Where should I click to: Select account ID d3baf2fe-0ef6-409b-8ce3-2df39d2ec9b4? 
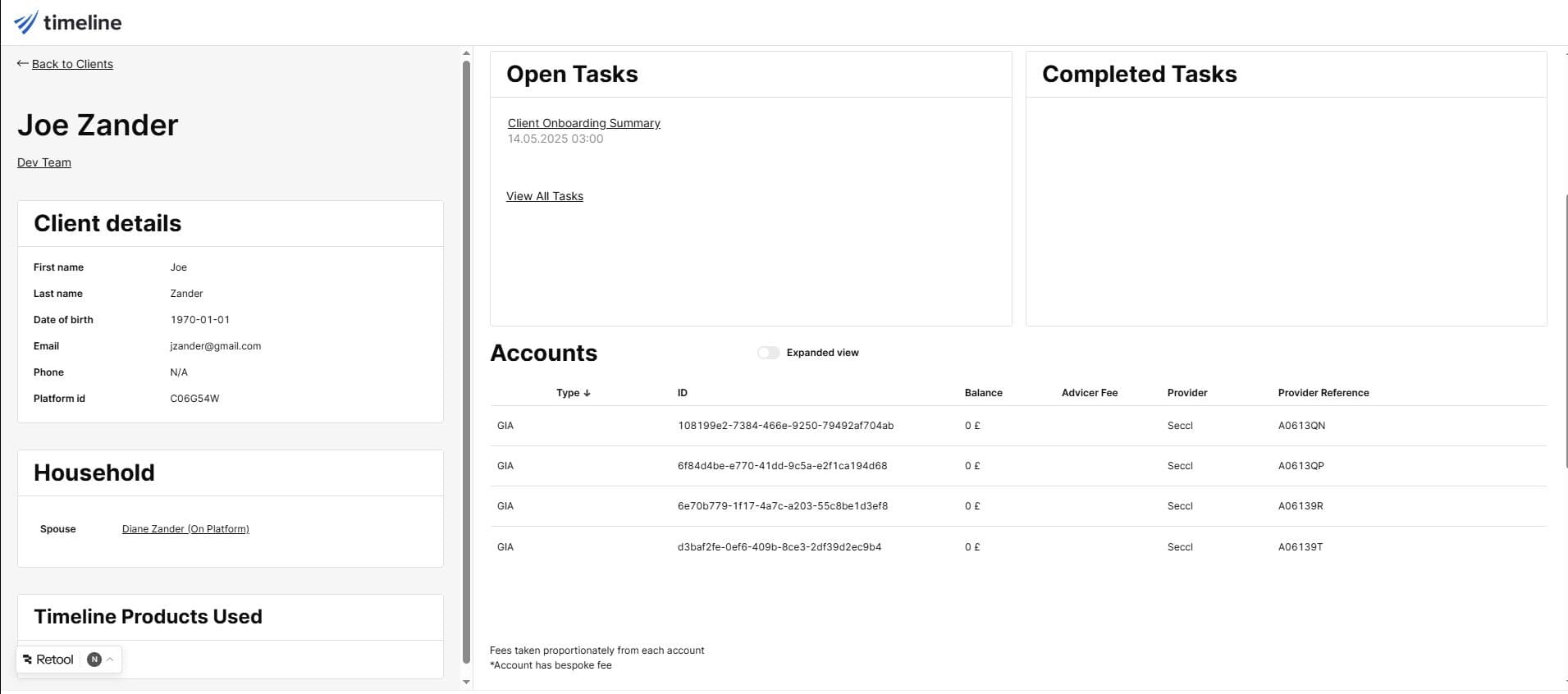779,547
